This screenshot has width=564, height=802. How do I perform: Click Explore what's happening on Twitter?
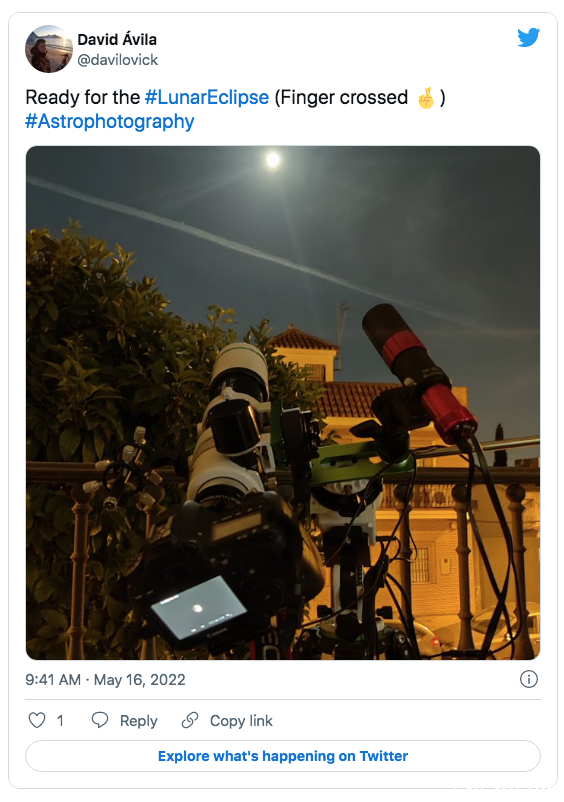point(283,756)
